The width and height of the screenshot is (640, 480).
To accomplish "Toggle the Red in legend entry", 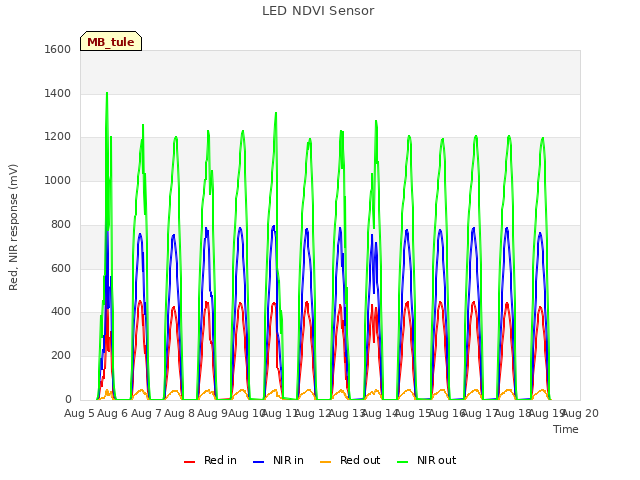I will [210, 460].
